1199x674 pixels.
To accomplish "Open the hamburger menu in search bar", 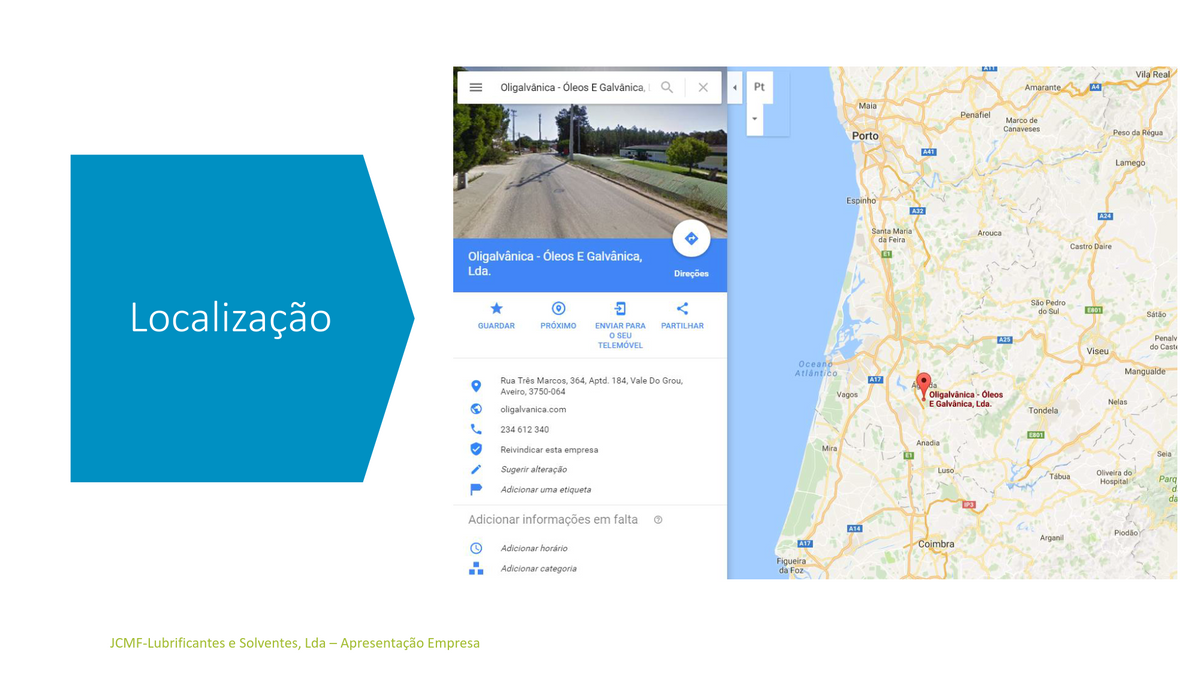I will (x=476, y=88).
